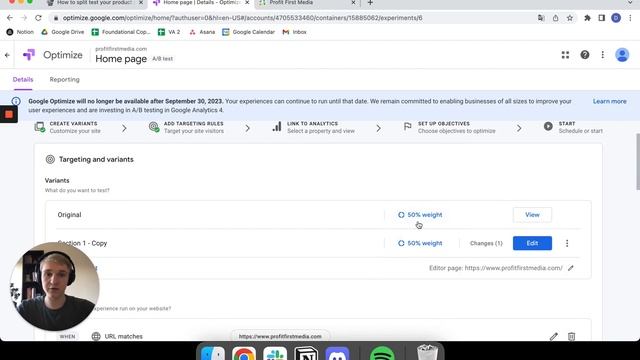Click the translate icon in address bar
This screenshot has height=360, width=640.
click(x=541, y=18)
